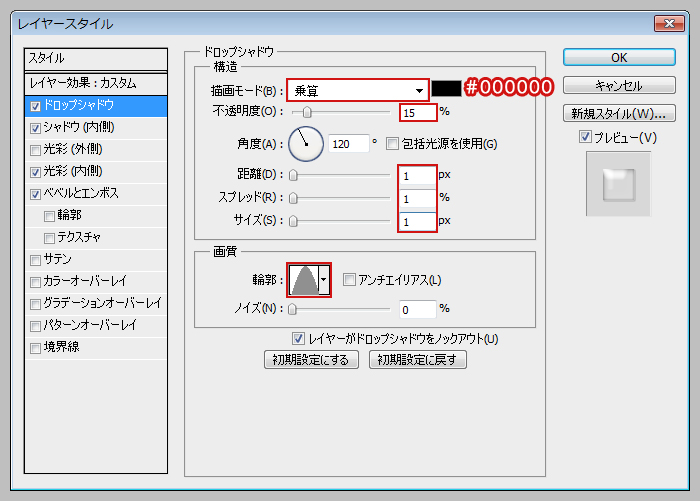Enable the カラーオーバーレイ checkbox

[36, 283]
